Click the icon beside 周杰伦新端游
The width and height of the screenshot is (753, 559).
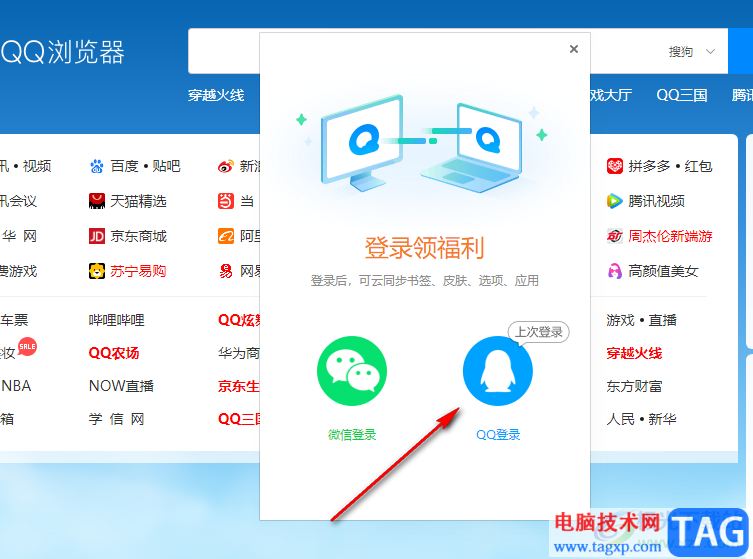(x=615, y=236)
